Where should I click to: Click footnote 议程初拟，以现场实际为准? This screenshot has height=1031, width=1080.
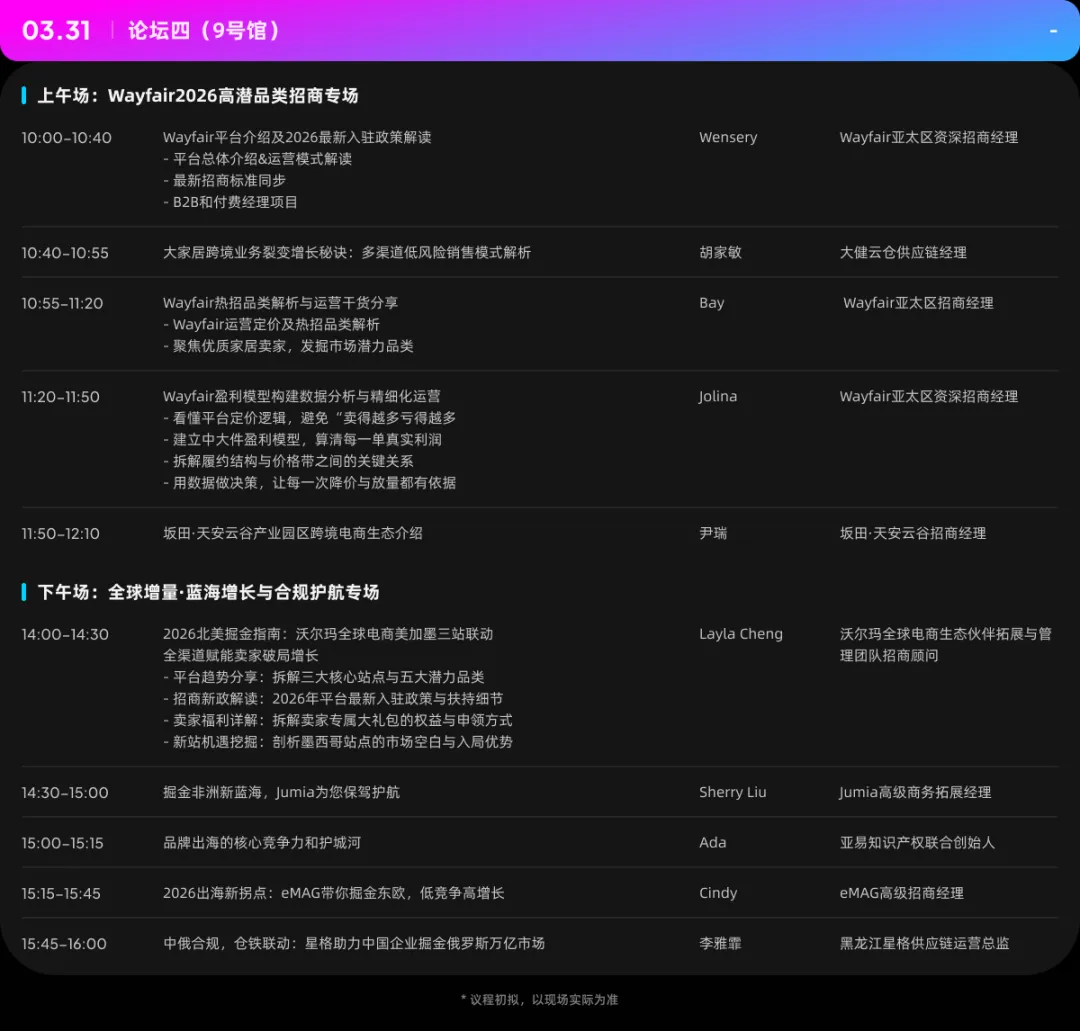tap(539, 999)
